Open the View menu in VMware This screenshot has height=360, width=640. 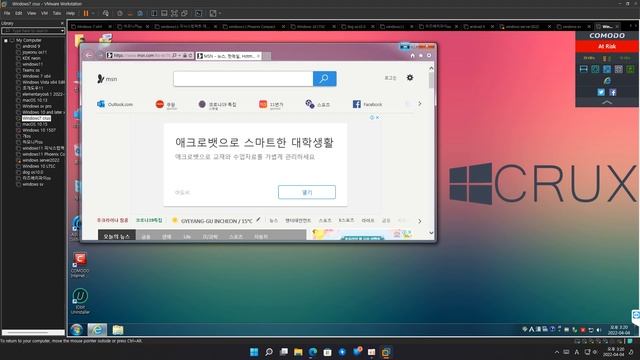pos(31,13)
